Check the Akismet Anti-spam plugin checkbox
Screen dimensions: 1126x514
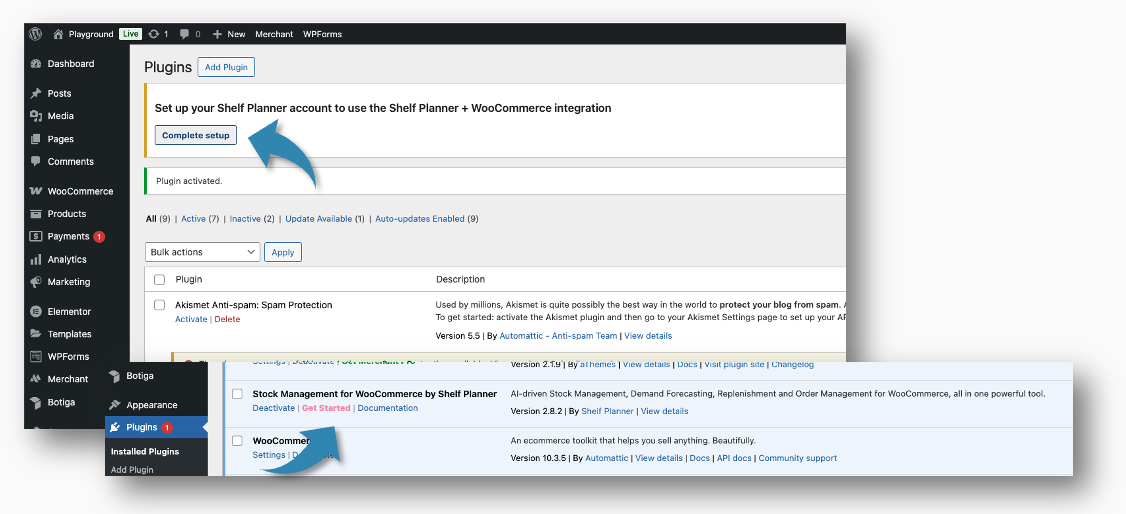tap(159, 305)
